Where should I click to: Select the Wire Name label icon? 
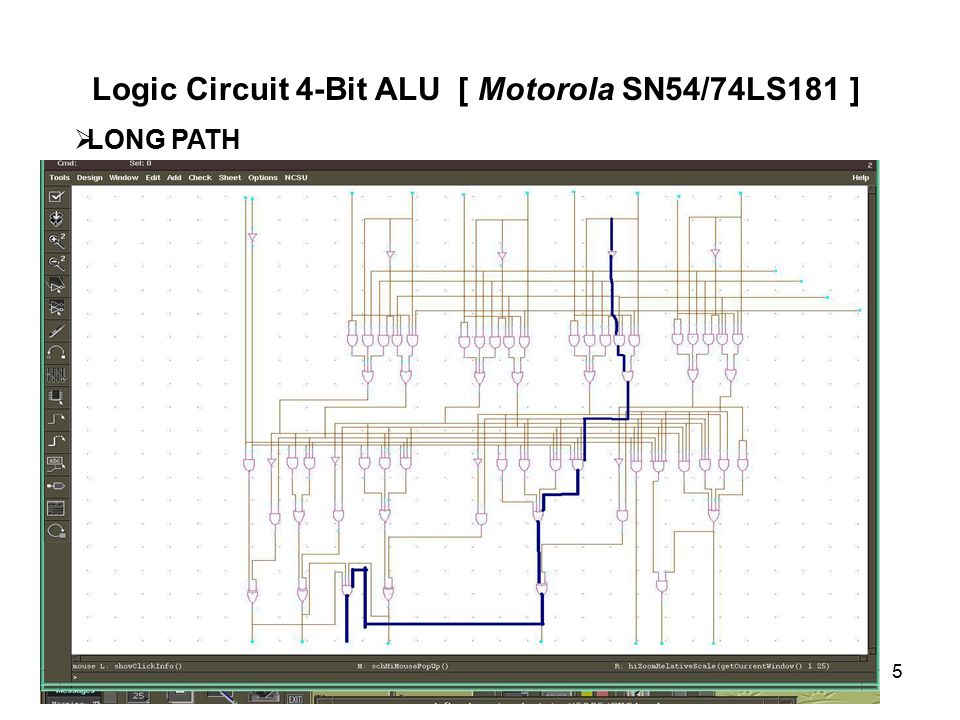56,464
